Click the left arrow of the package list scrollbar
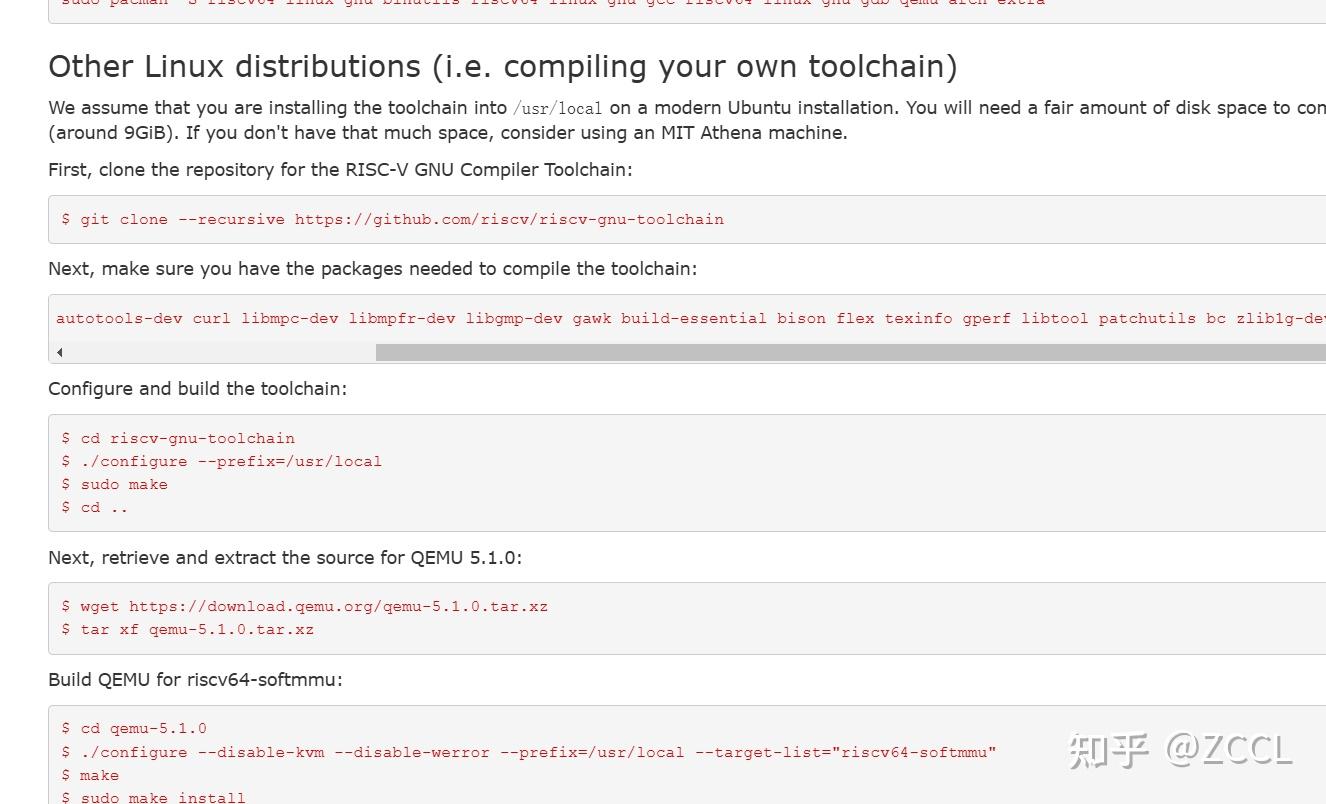Viewport: 1326px width, 804px height. [x=60, y=352]
